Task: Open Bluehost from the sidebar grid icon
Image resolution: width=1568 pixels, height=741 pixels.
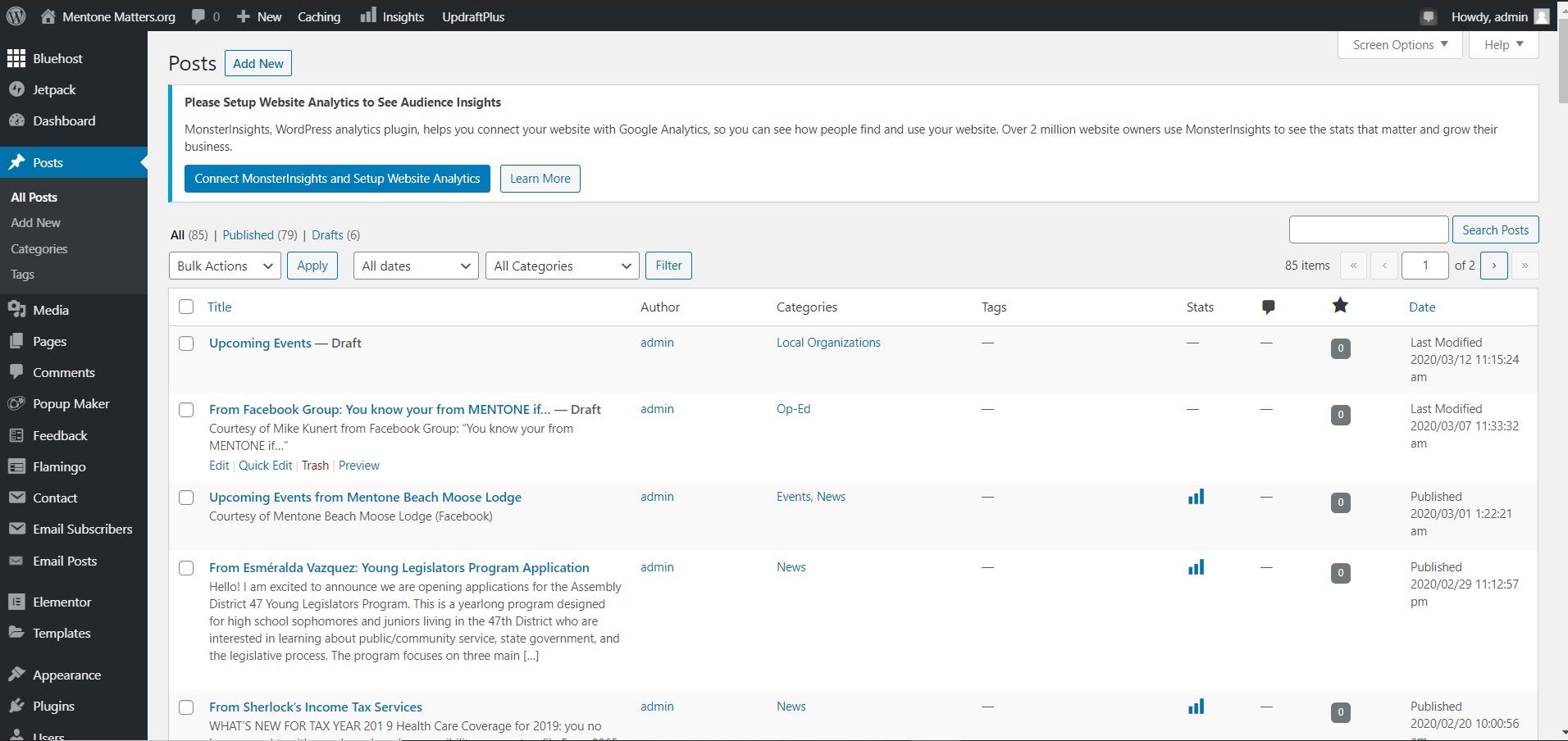Action: [x=16, y=58]
